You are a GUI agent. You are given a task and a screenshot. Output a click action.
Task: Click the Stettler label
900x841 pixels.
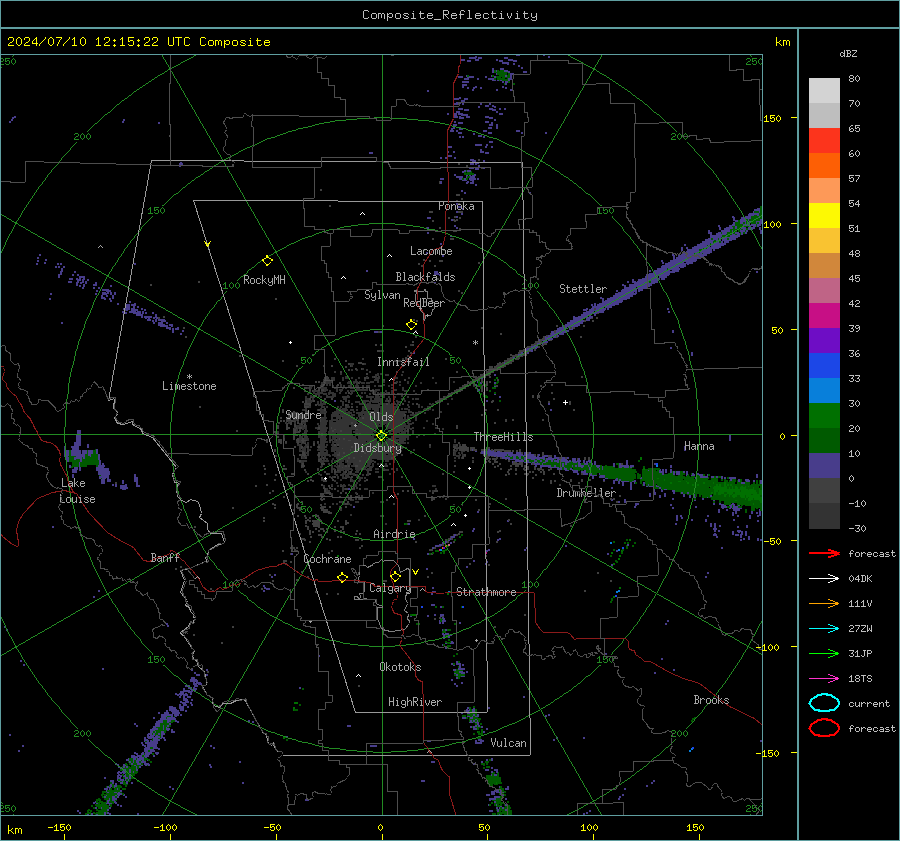[x=583, y=289]
